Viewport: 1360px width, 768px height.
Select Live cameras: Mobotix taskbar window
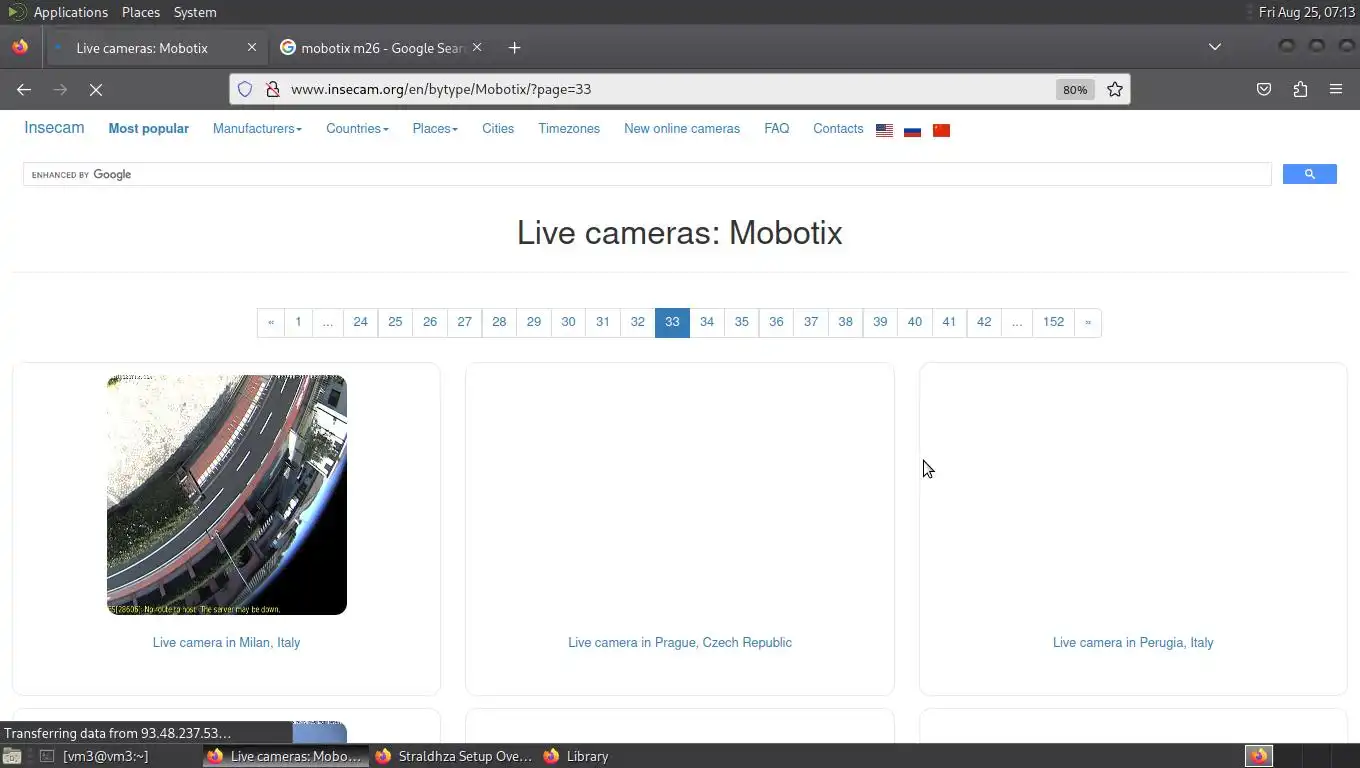286,756
